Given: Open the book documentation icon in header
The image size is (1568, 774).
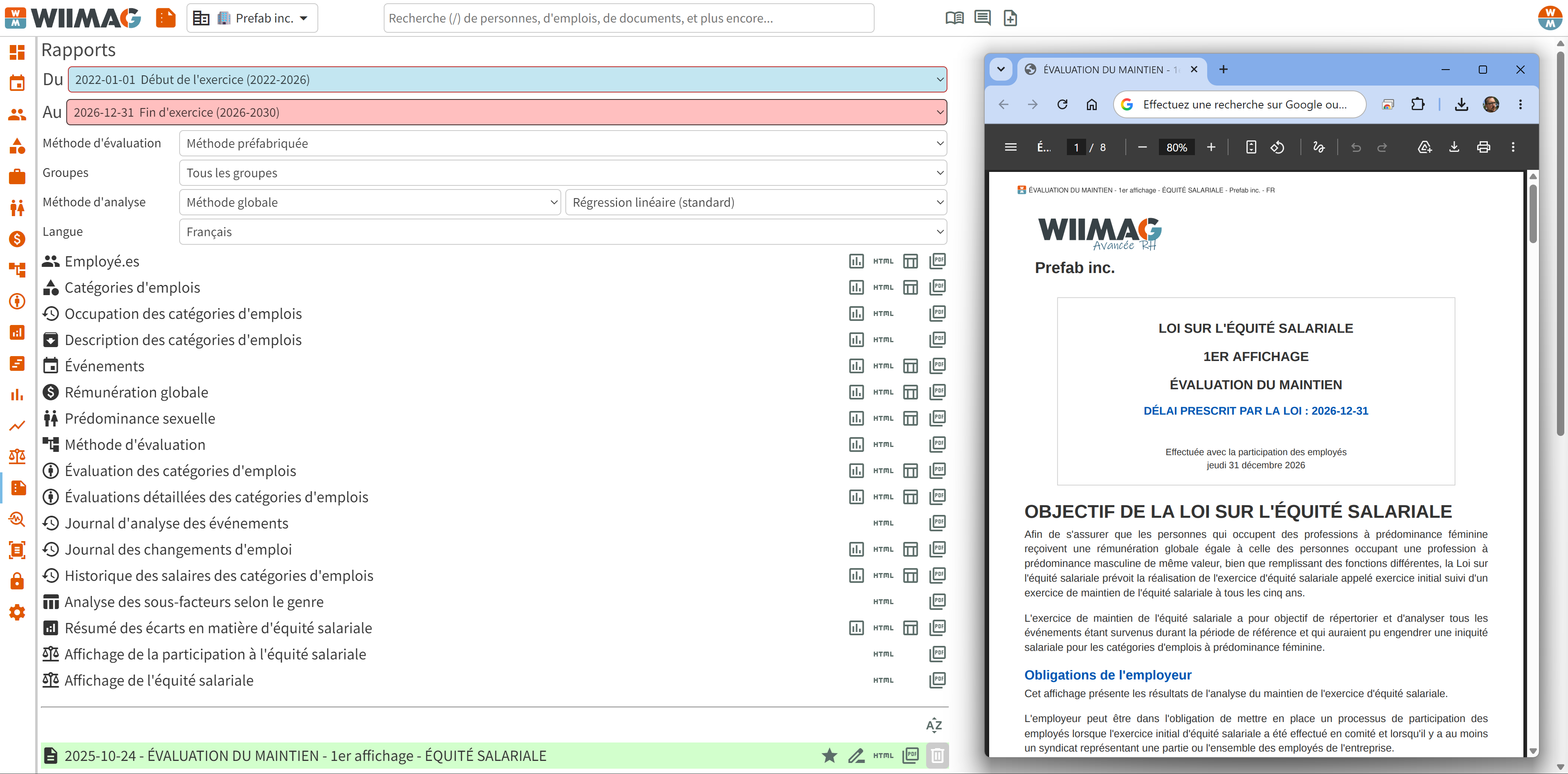Looking at the screenshot, I should click(954, 18).
